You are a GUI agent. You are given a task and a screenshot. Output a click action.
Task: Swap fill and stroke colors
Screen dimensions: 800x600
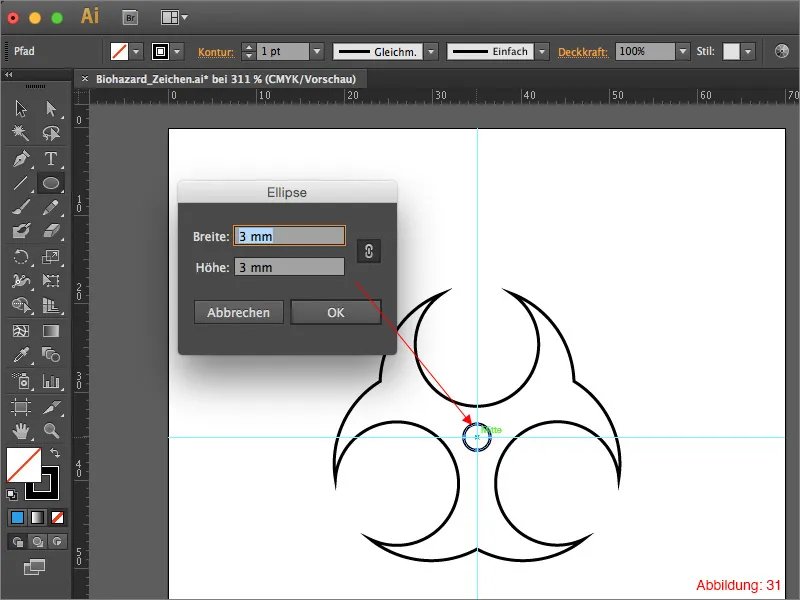(55, 453)
